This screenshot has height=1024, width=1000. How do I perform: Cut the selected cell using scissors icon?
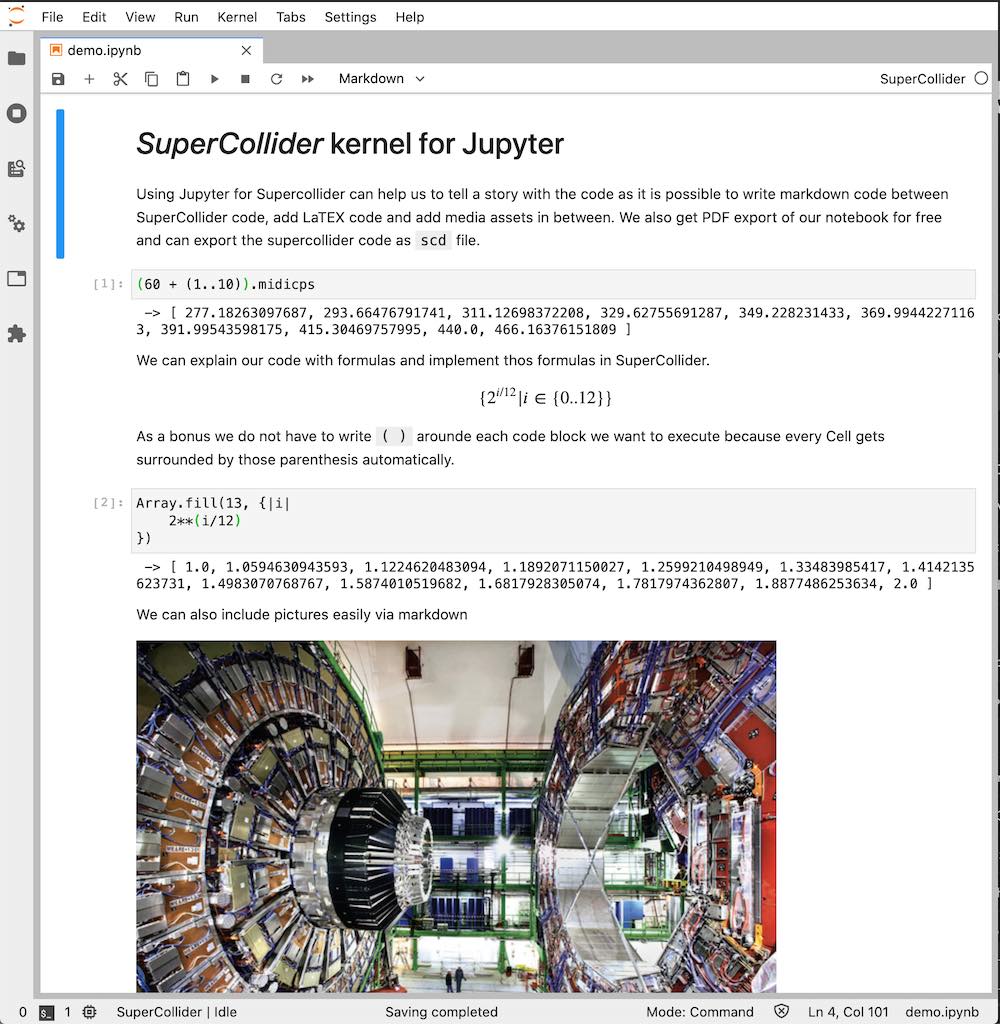coord(120,79)
